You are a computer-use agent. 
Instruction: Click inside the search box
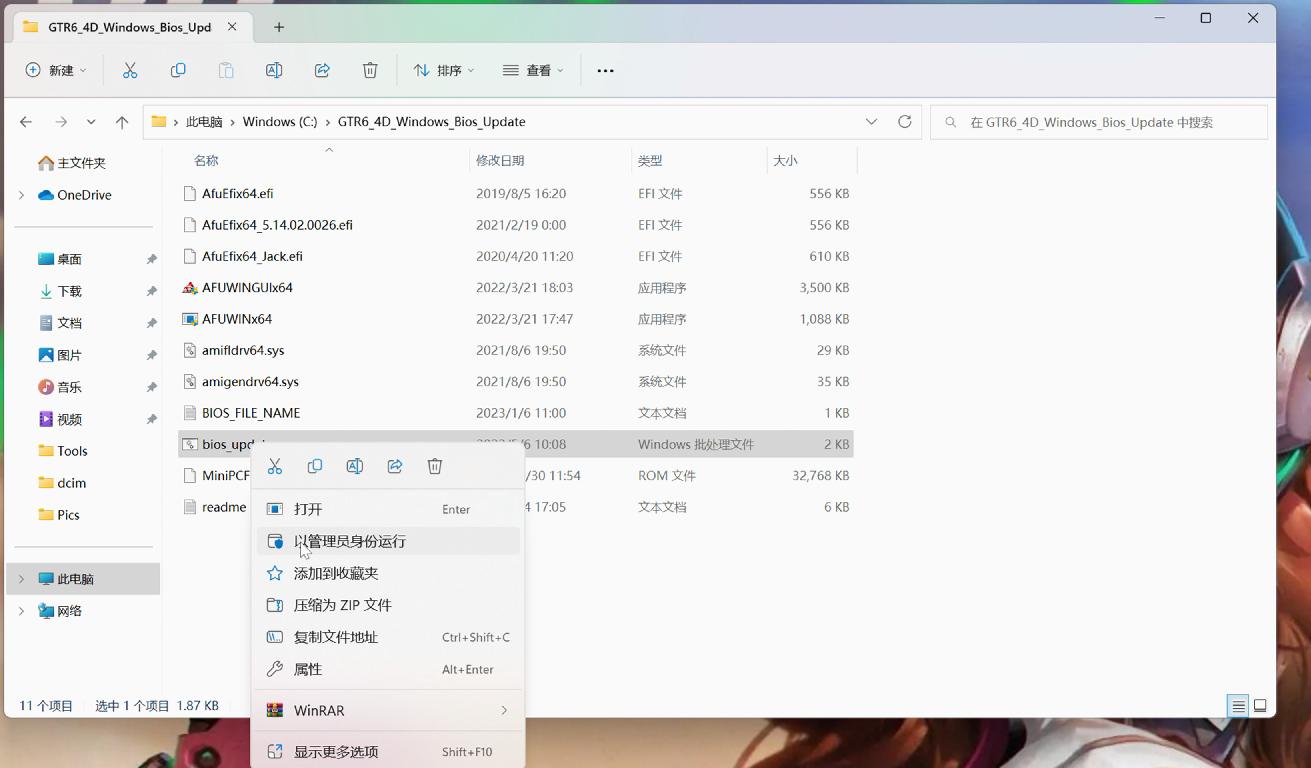click(1098, 121)
